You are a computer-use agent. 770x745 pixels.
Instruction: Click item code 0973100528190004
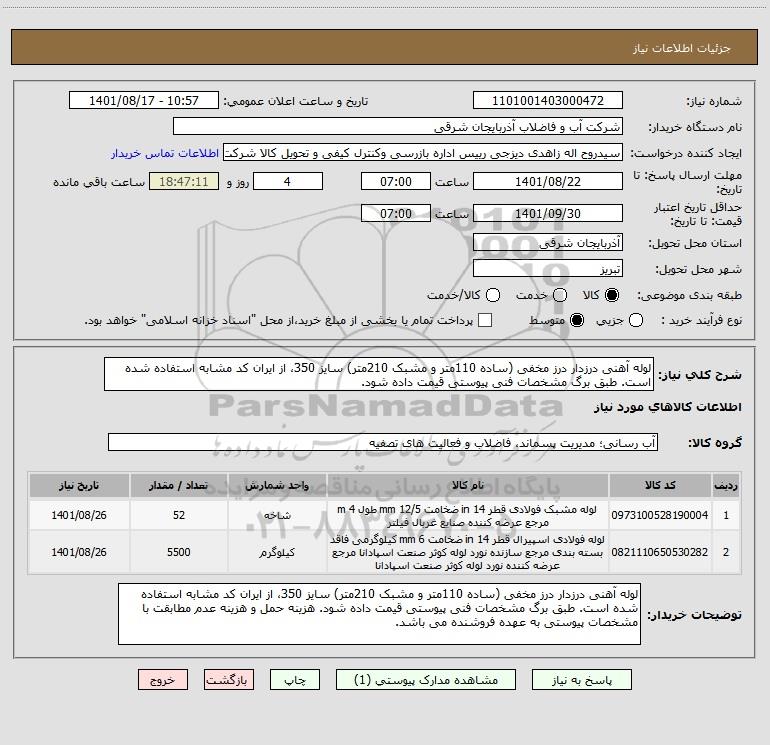(x=660, y=515)
